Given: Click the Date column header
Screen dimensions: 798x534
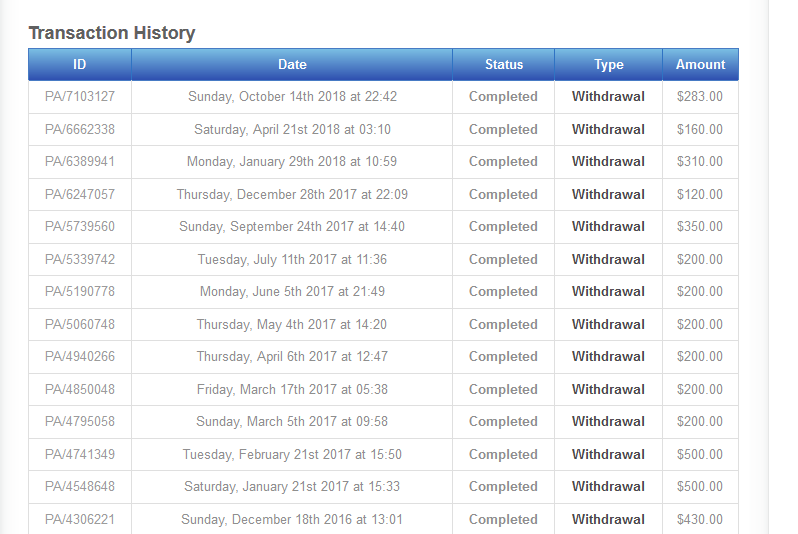Looking at the screenshot, I should point(292,64).
